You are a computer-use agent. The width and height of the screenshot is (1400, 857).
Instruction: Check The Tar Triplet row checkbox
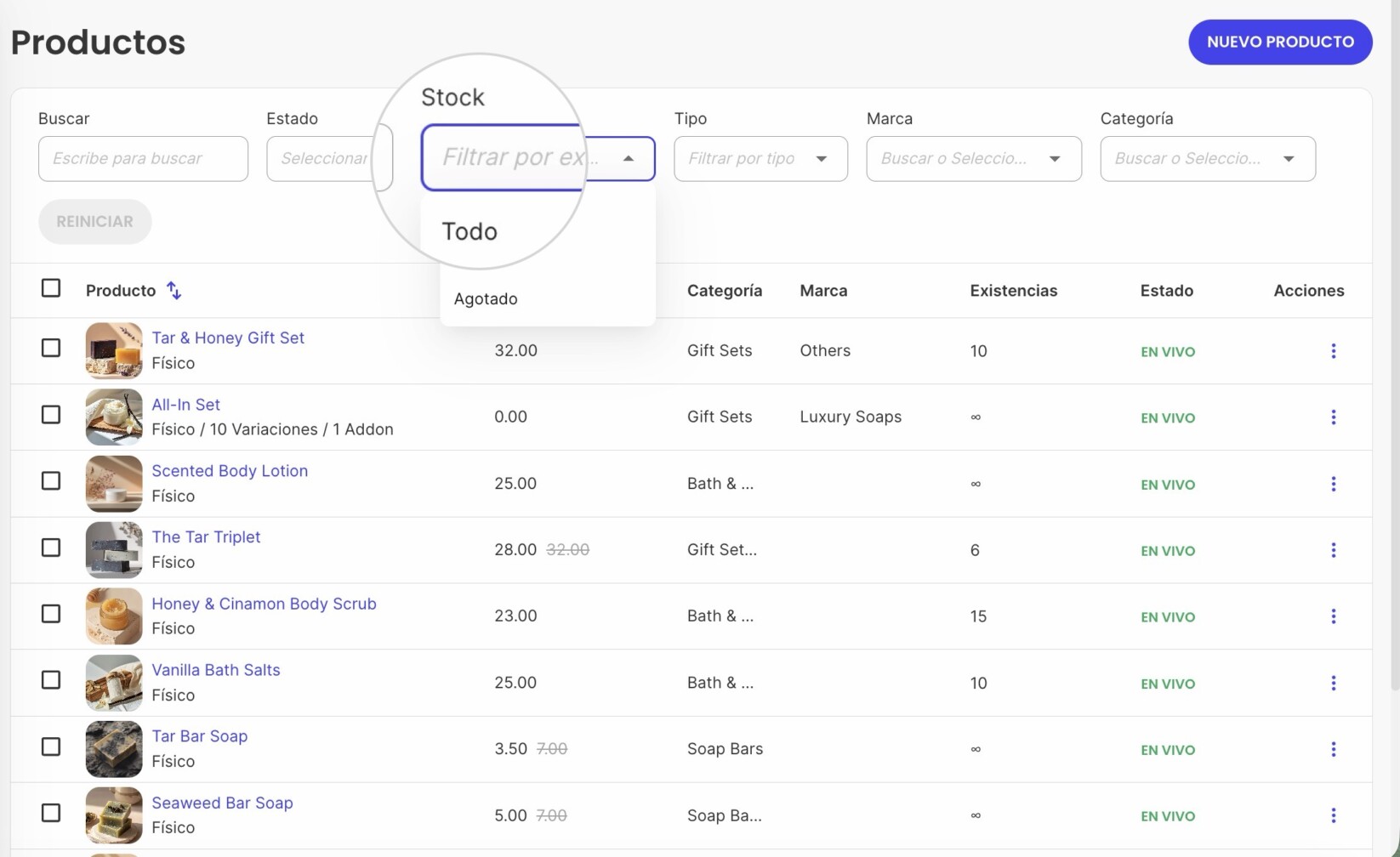(51, 547)
